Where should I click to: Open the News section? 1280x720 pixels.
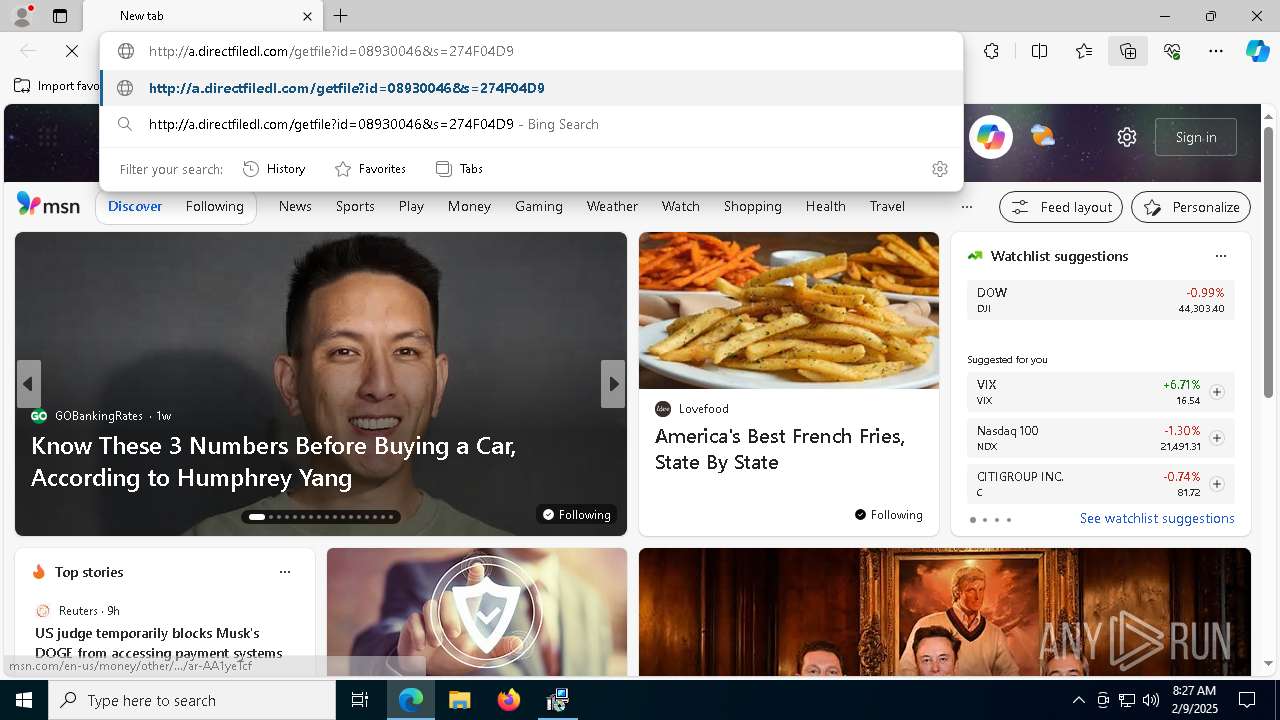pos(295,206)
